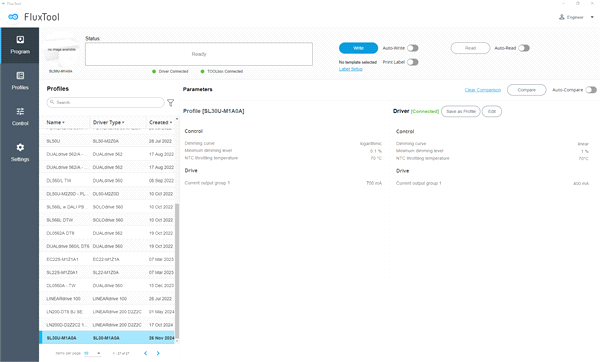Toggle the Print Label switch
600x362 pixels.
coord(412,62)
